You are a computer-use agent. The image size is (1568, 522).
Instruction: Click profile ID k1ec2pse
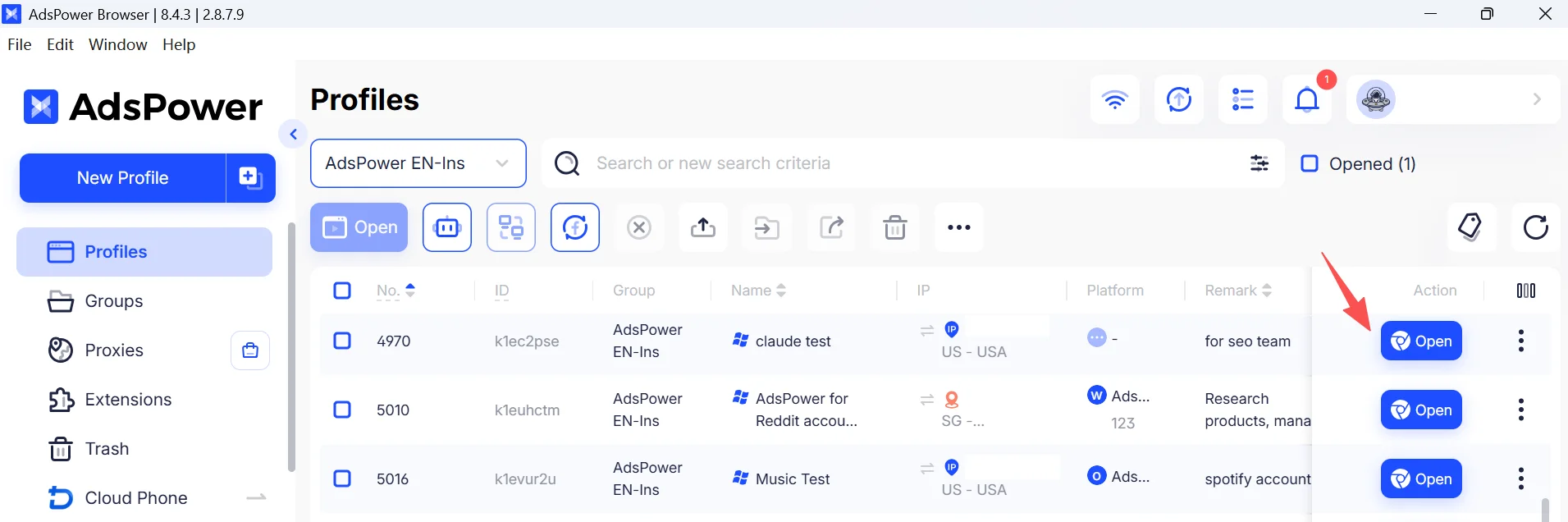[x=527, y=341]
